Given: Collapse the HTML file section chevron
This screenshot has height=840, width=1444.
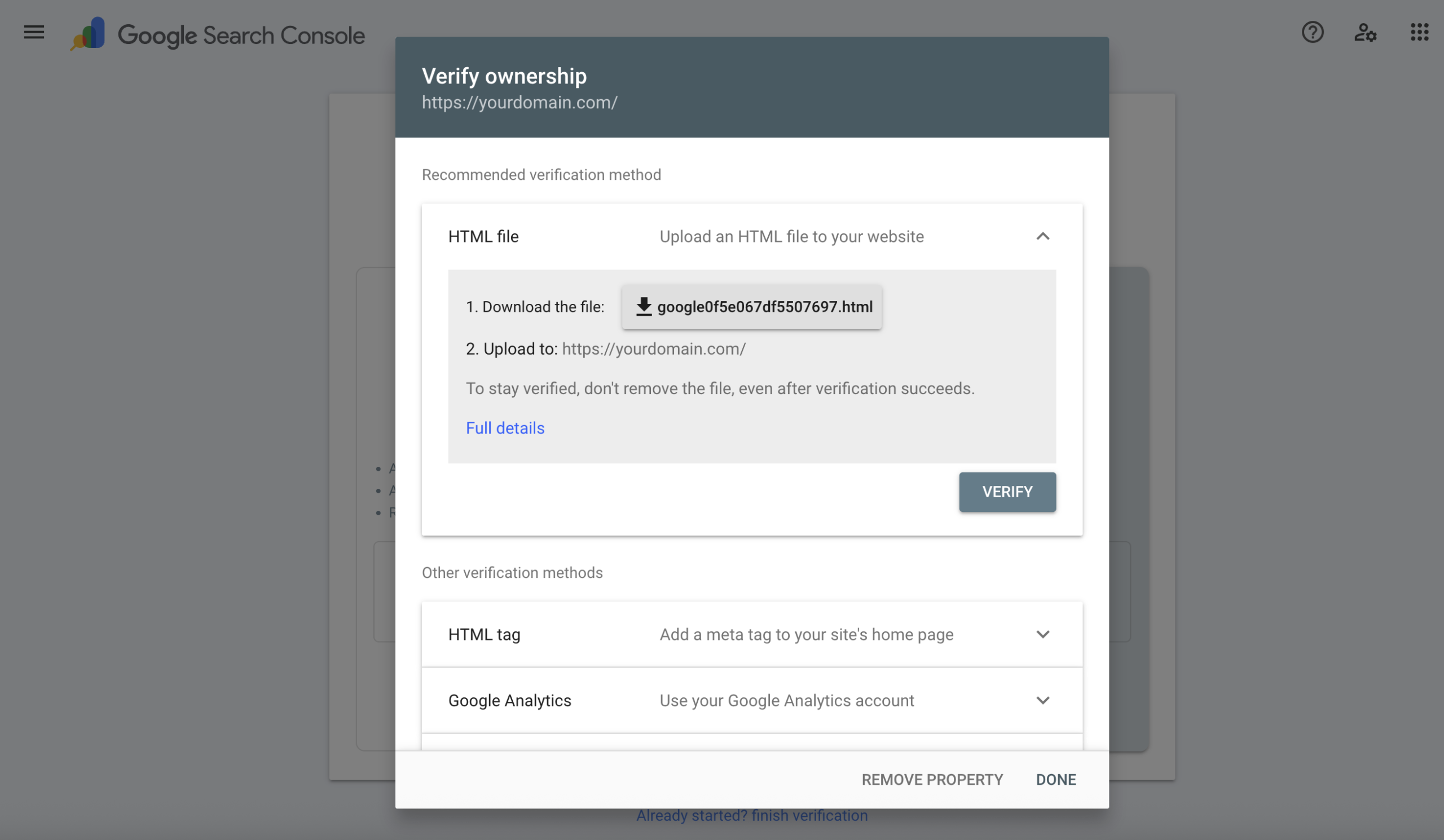Looking at the screenshot, I should click(x=1042, y=236).
